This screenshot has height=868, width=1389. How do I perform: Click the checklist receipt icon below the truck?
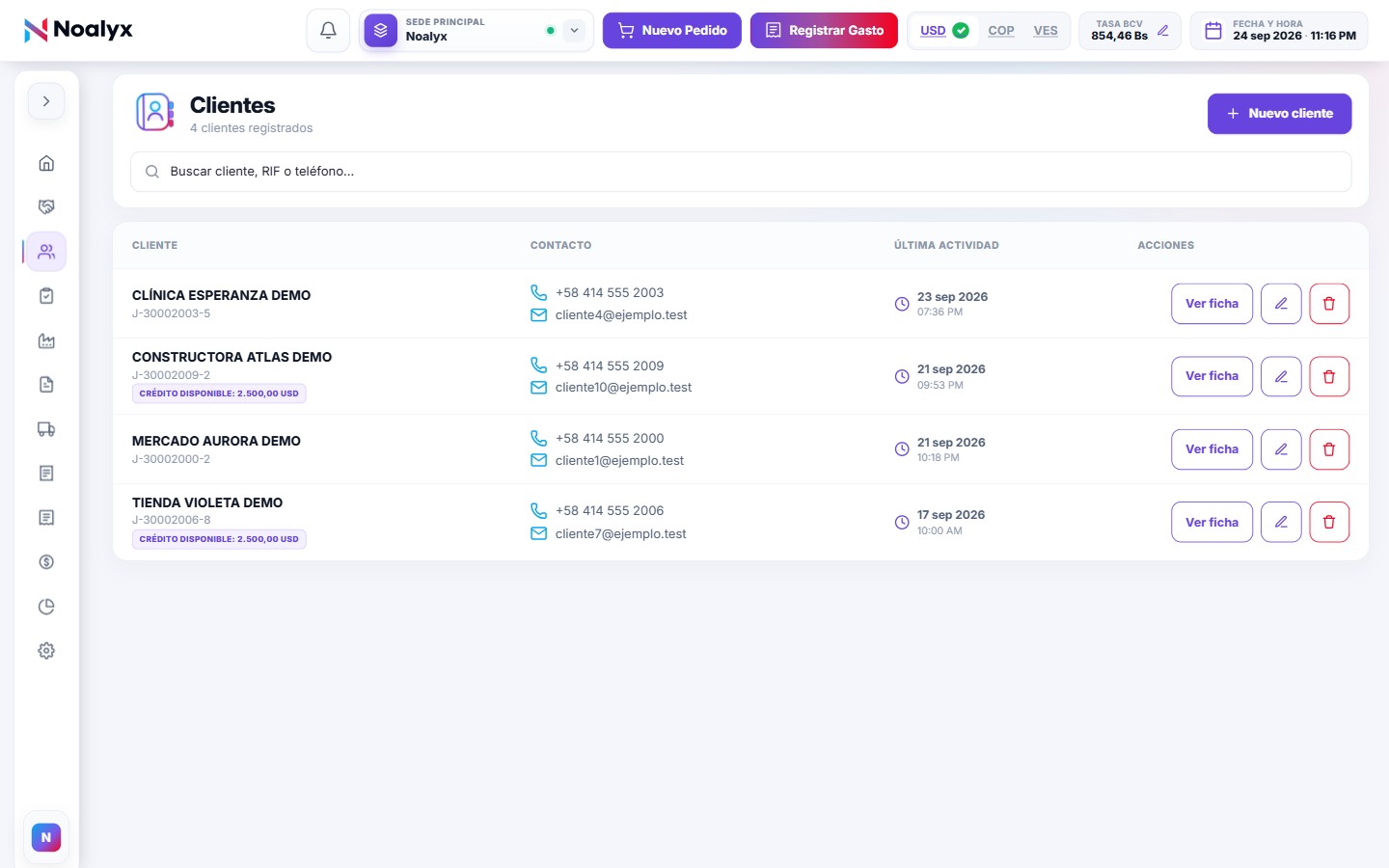point(46,474)
